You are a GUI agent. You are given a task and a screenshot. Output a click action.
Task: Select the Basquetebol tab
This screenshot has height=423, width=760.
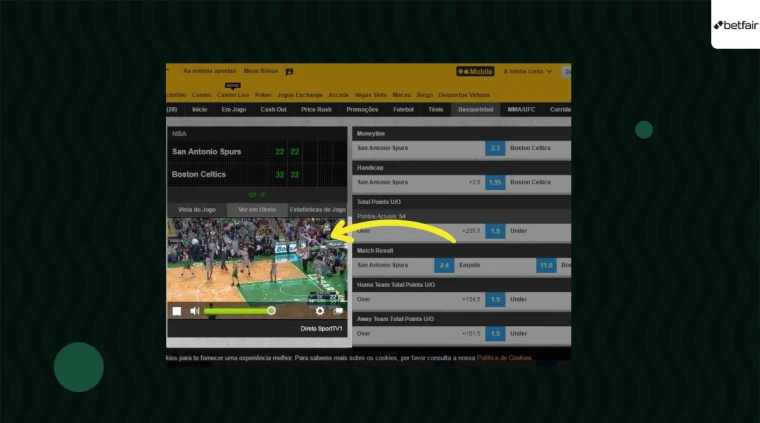pyautogui.click(x=475, y=110)
